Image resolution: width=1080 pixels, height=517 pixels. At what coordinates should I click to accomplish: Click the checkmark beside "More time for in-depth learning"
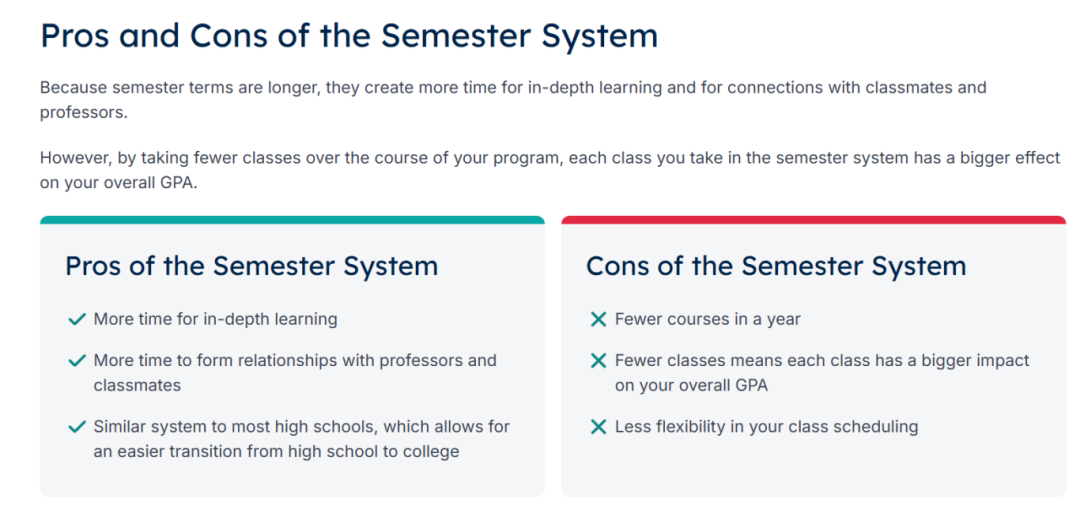coord(76,320)
